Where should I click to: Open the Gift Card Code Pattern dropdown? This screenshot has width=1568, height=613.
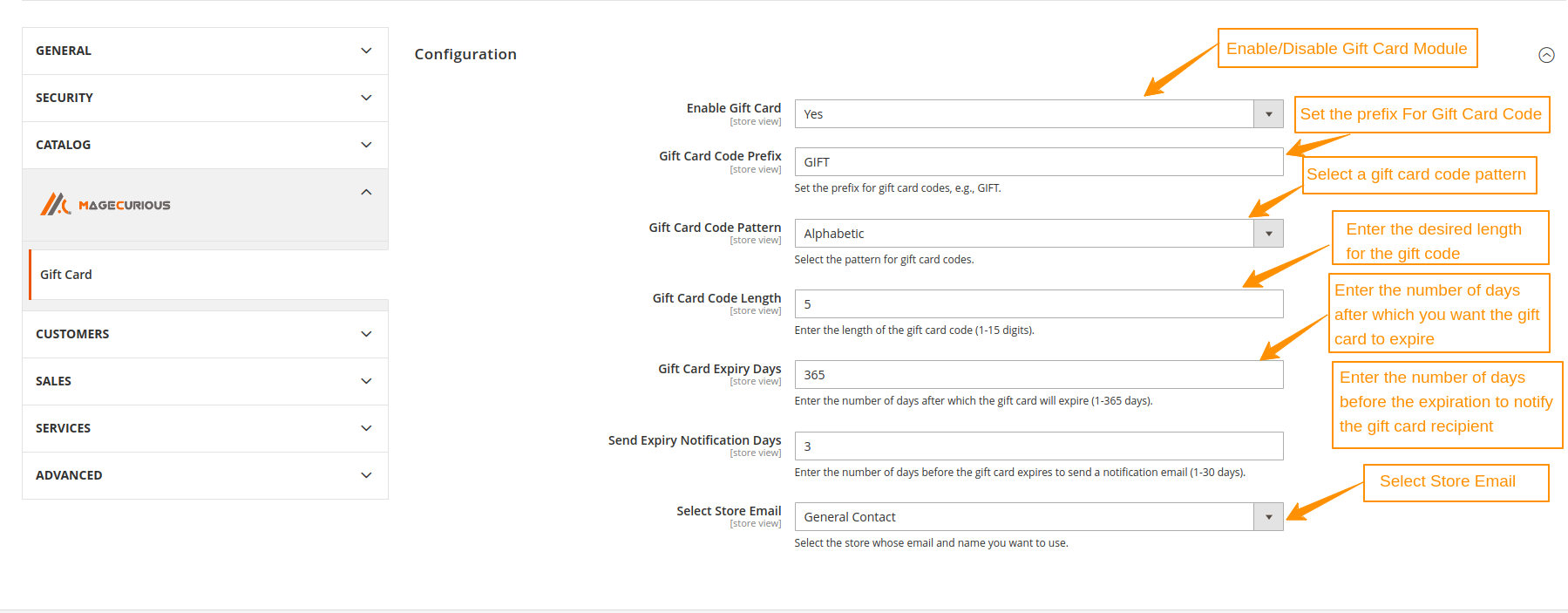click(1268, 233)
